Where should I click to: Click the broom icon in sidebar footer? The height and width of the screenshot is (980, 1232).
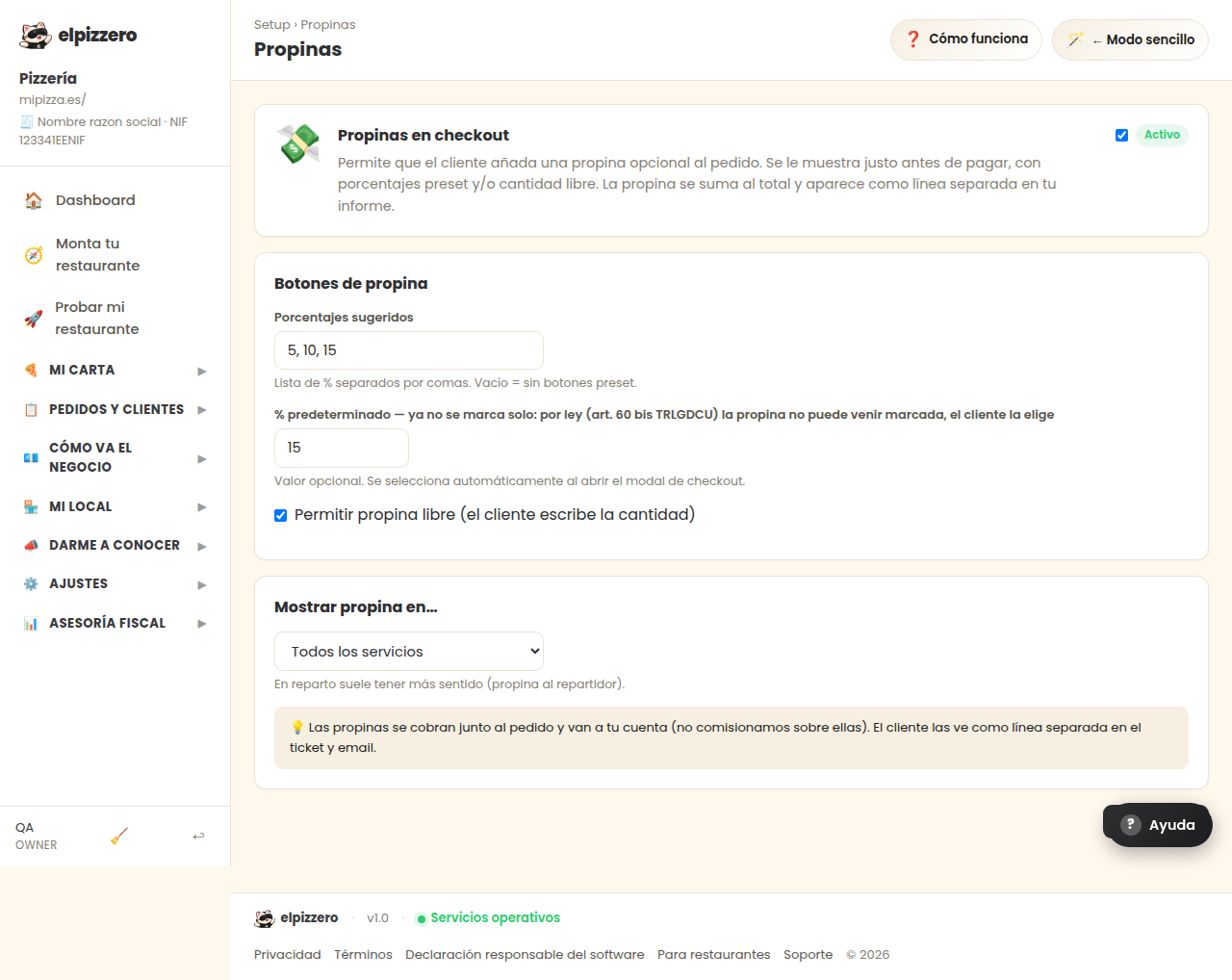point(119,836)
